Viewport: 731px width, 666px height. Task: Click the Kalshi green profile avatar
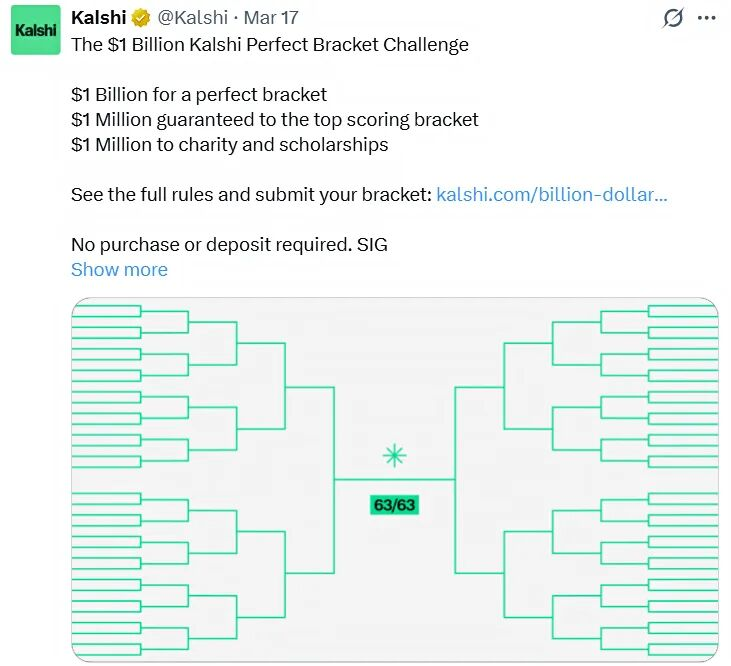(36, 32)
